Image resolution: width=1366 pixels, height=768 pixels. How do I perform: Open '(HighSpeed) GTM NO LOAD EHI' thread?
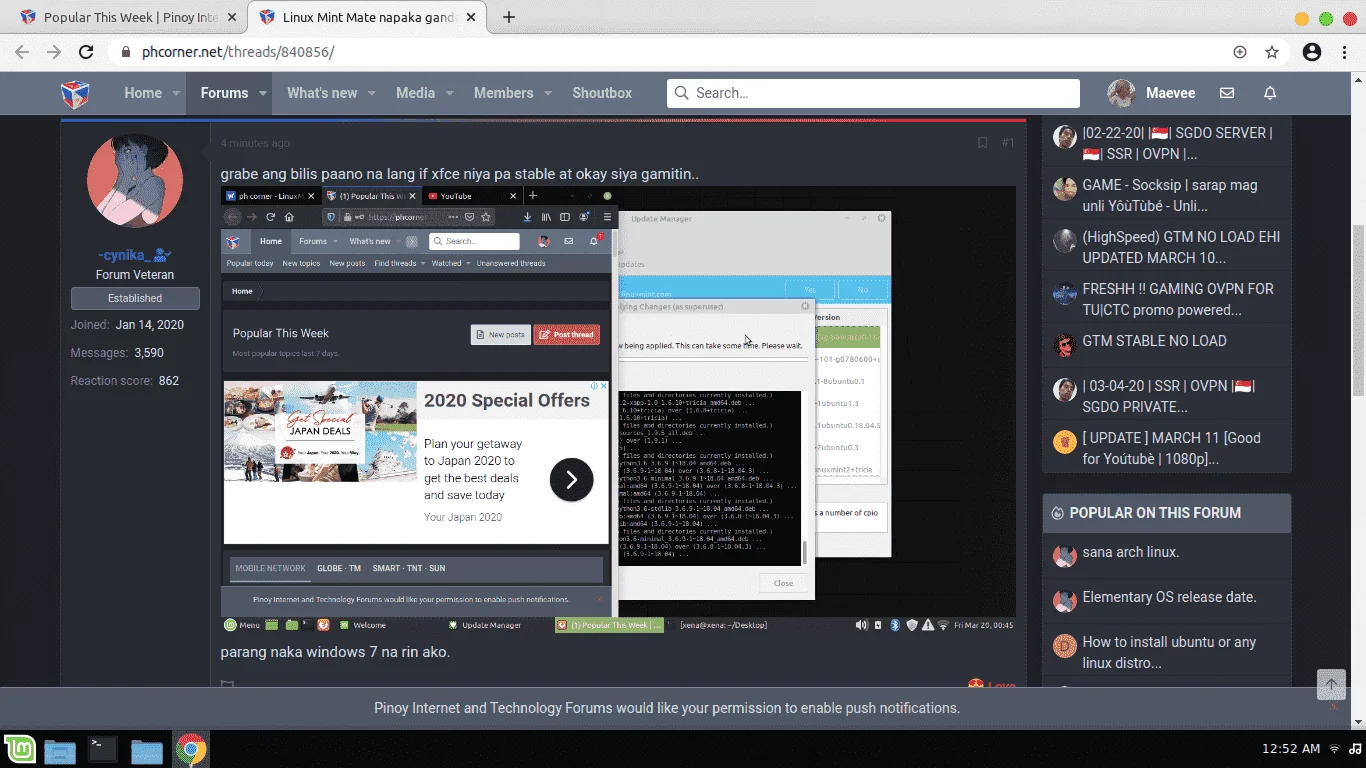click(1181, 247)
